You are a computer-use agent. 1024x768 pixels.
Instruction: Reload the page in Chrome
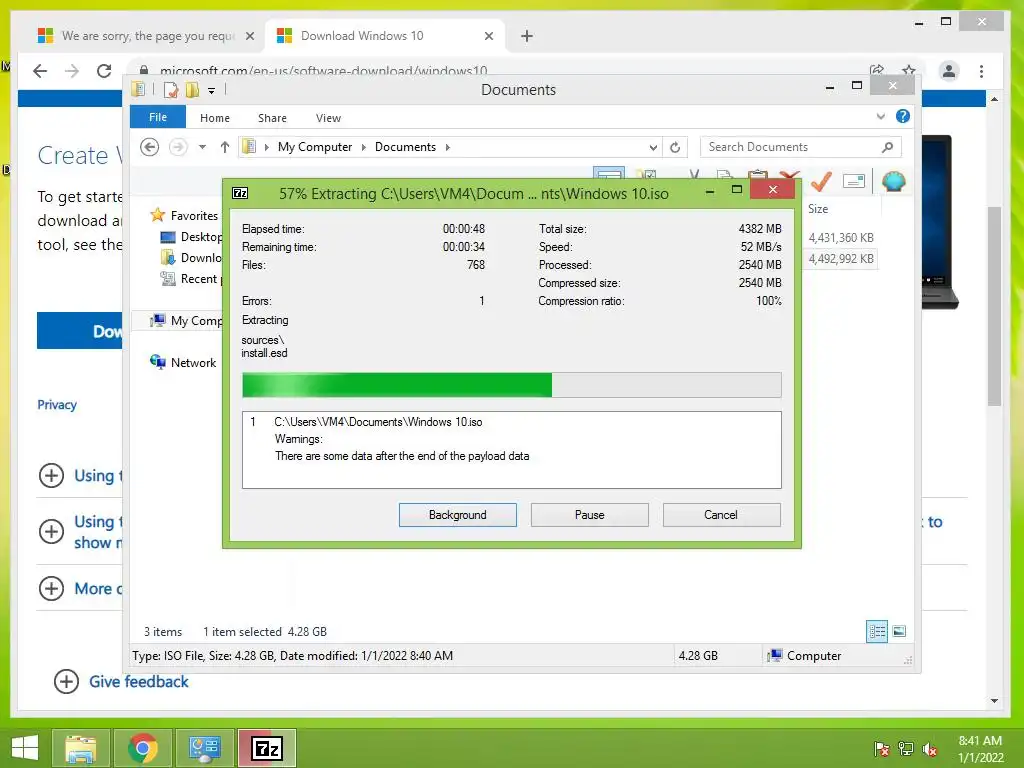click(104, 71)
